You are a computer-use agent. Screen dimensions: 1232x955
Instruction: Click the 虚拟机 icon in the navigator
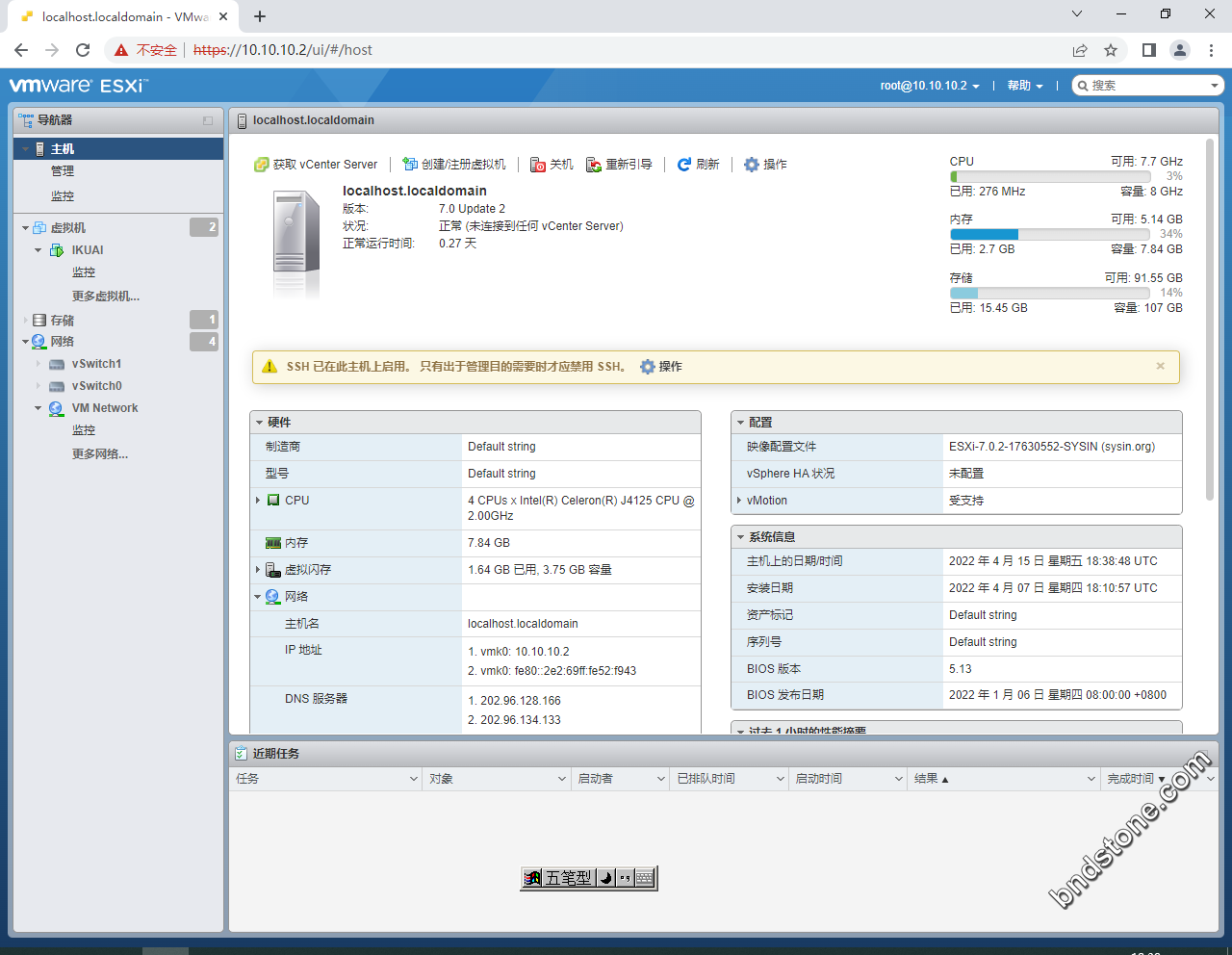tap(39, 228)
